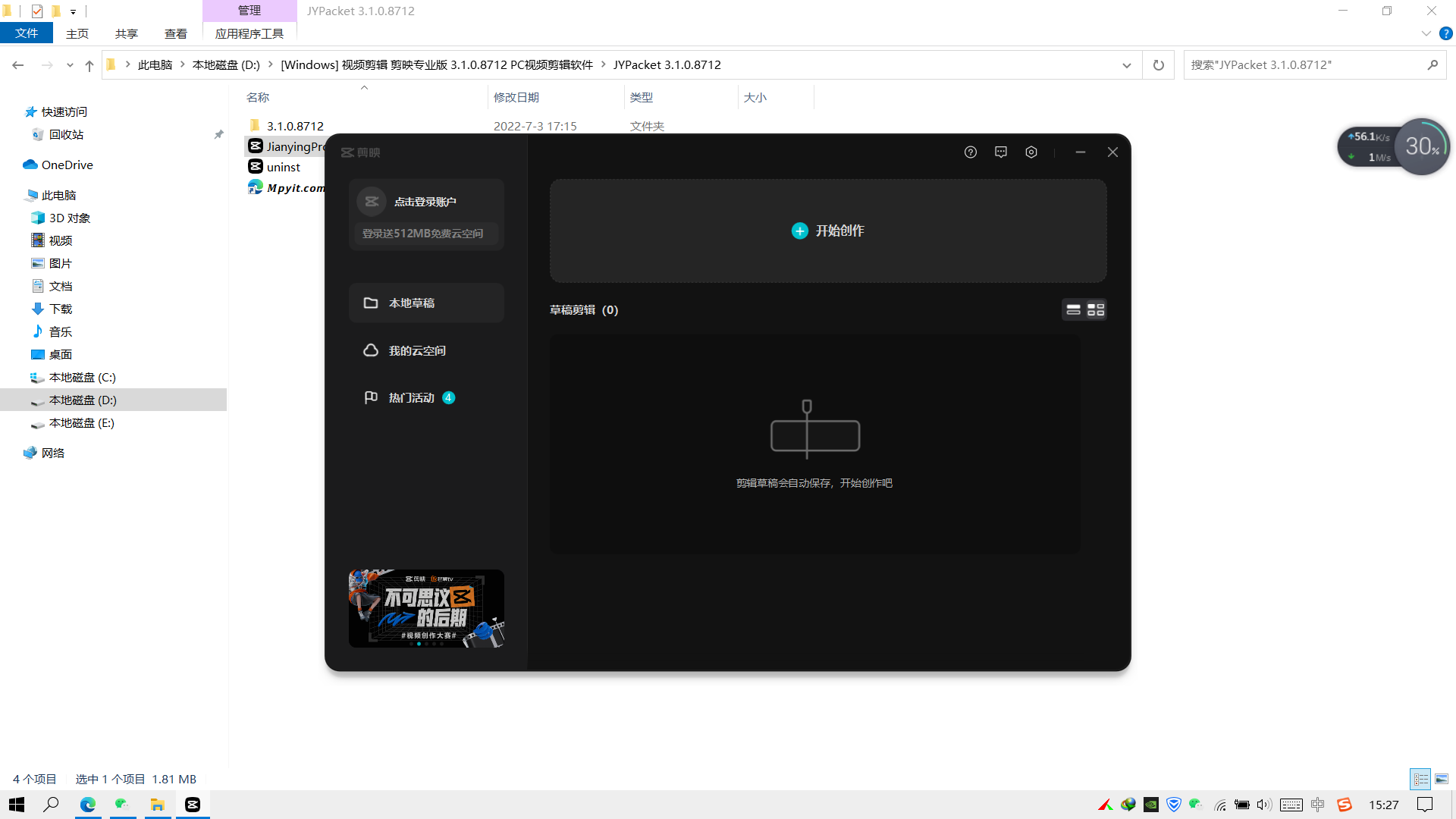Open the 应用程序工具 ribbon tab
1456x819 pixels.
tap(249, 33)
